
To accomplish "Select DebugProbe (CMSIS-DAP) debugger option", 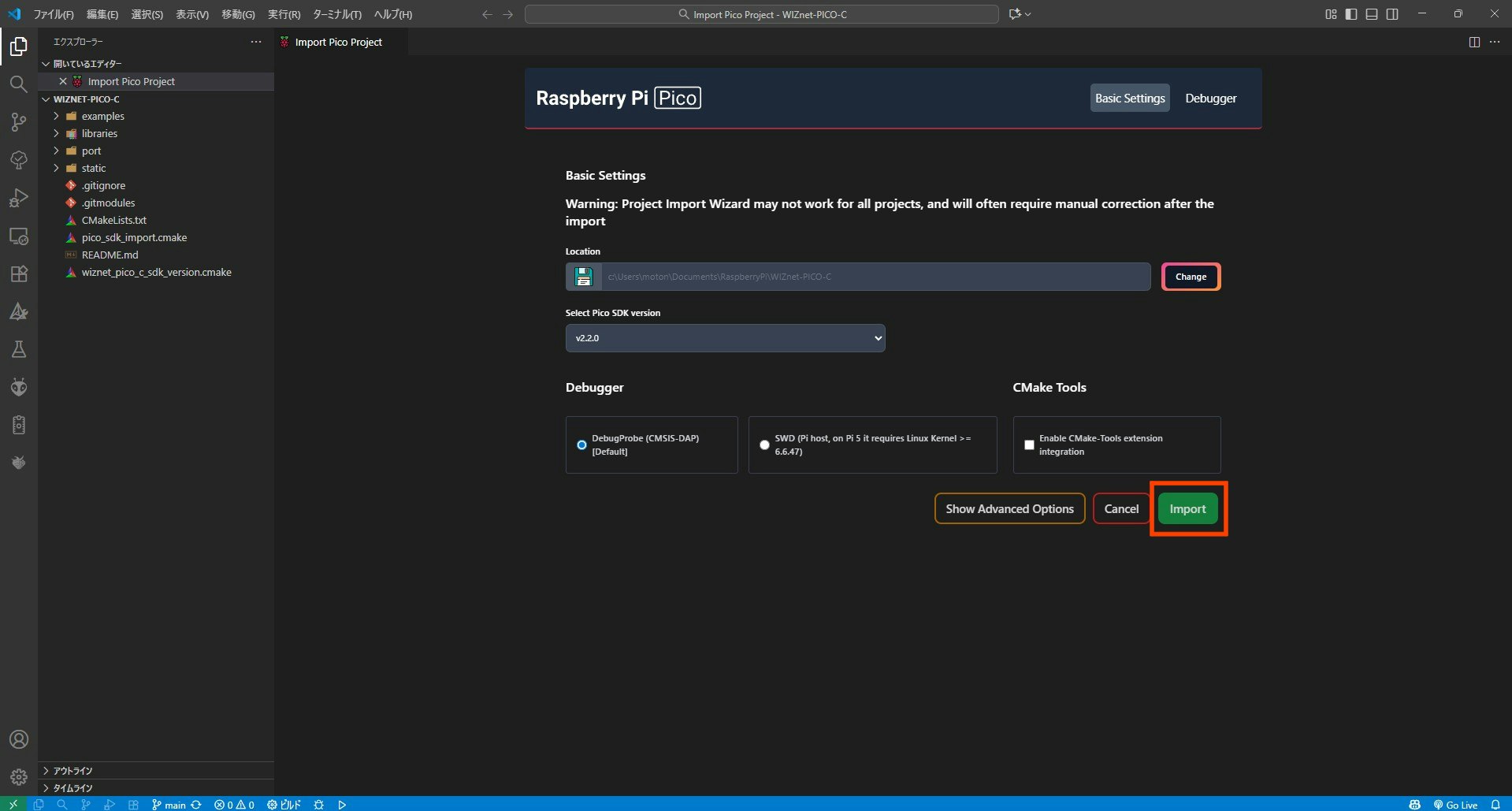I will point(581,445).
